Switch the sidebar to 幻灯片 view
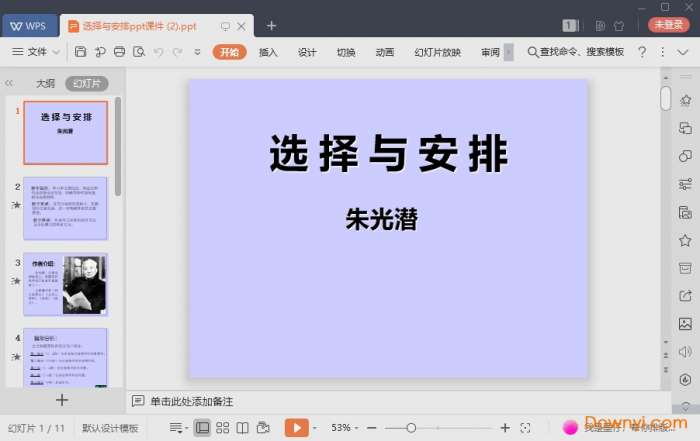The height and width of the screenshot is (441, 700). pos(87,83)
